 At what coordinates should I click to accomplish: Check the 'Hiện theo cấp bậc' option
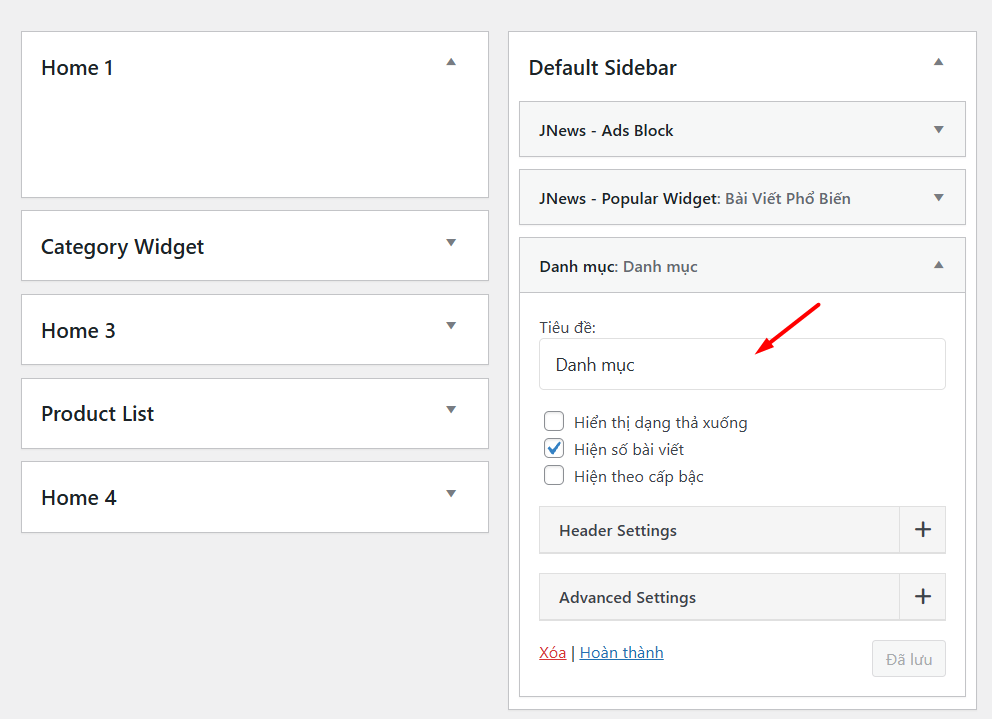click(554, 475)
